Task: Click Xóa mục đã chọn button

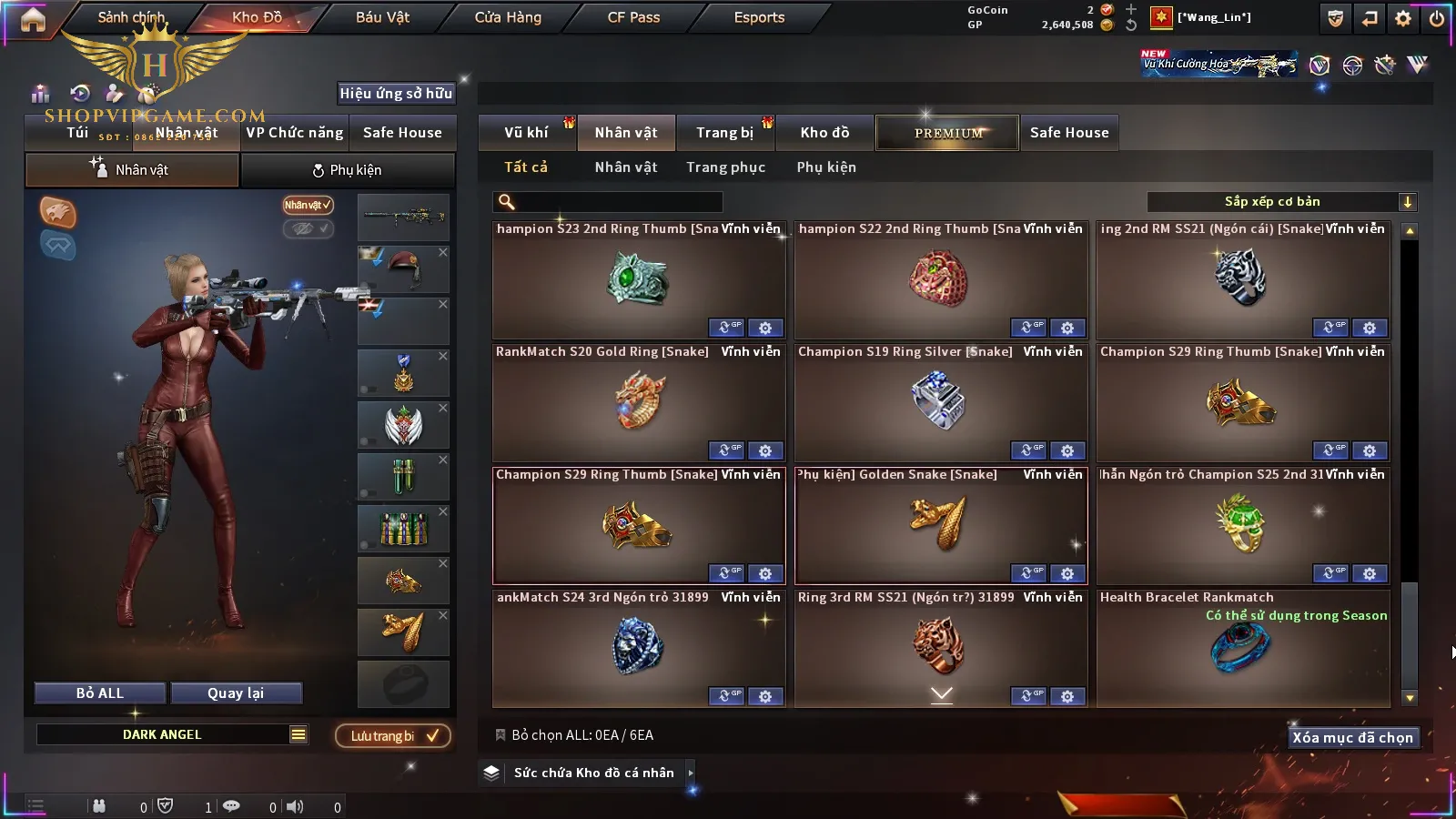Action: point(1352,737)
